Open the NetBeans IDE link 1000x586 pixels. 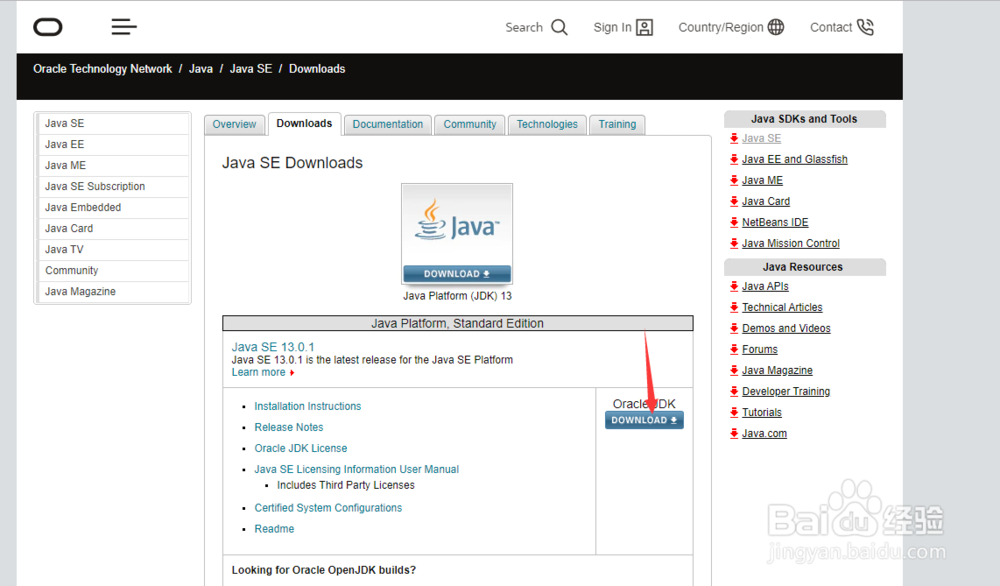(x=775, y=223)
